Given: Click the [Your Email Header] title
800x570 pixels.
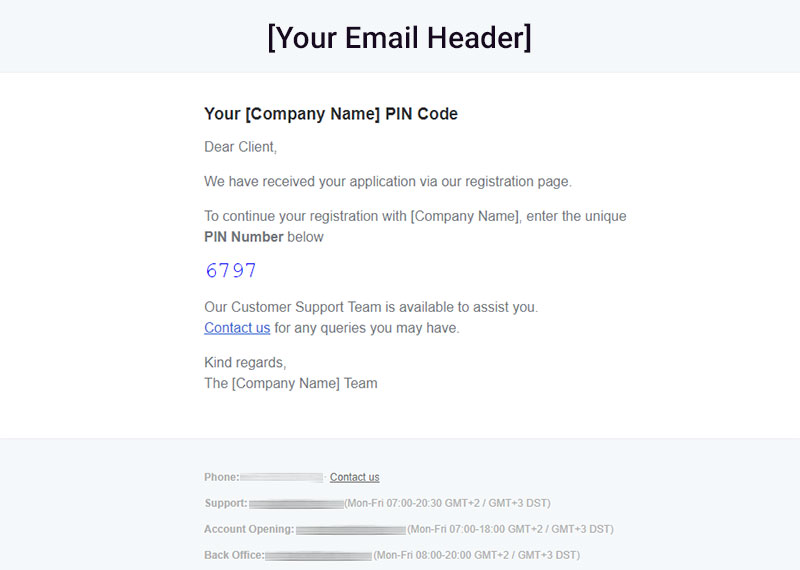Looking at the screenshot, I should tap(399, 38).
